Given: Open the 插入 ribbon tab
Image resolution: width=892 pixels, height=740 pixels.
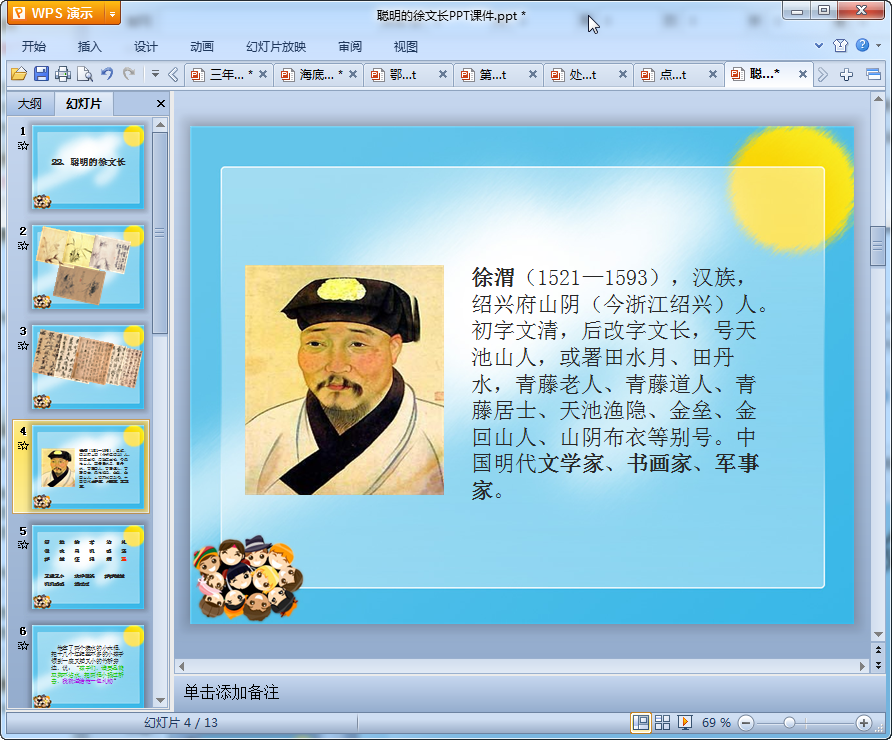Looking at the screenshot, I should [89, 47].
